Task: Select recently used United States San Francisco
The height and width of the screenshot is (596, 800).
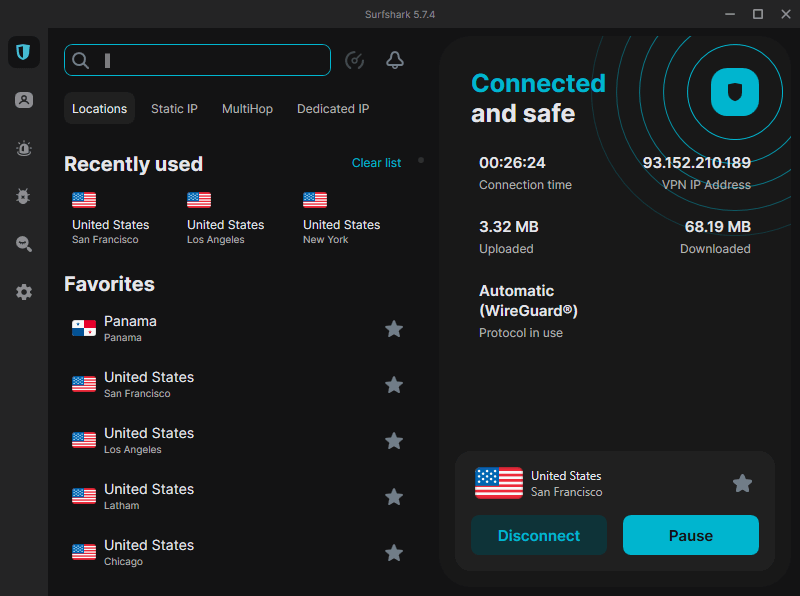Action: pos(111,218)
